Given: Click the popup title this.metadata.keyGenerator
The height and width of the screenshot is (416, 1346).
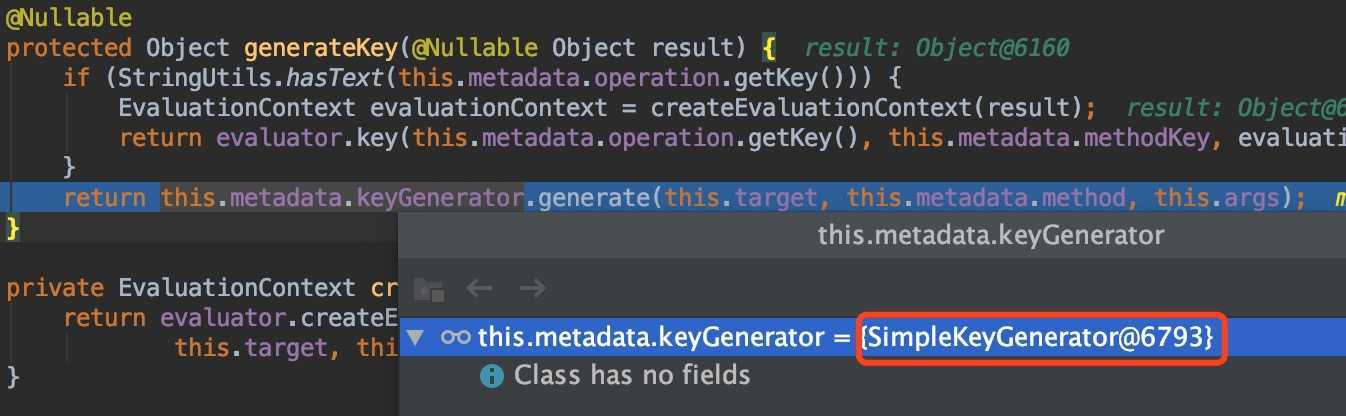Looking at the screenshot, I should tap(991, 235).
